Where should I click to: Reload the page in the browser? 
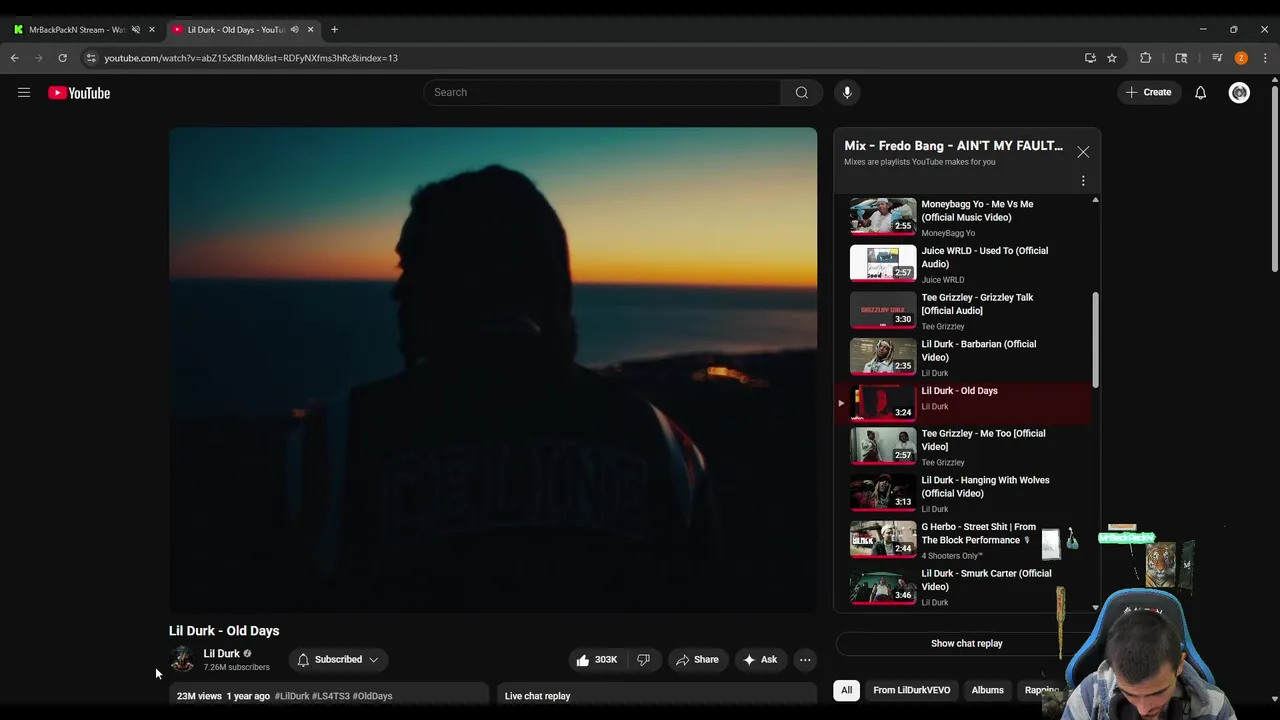coord(62,58)
